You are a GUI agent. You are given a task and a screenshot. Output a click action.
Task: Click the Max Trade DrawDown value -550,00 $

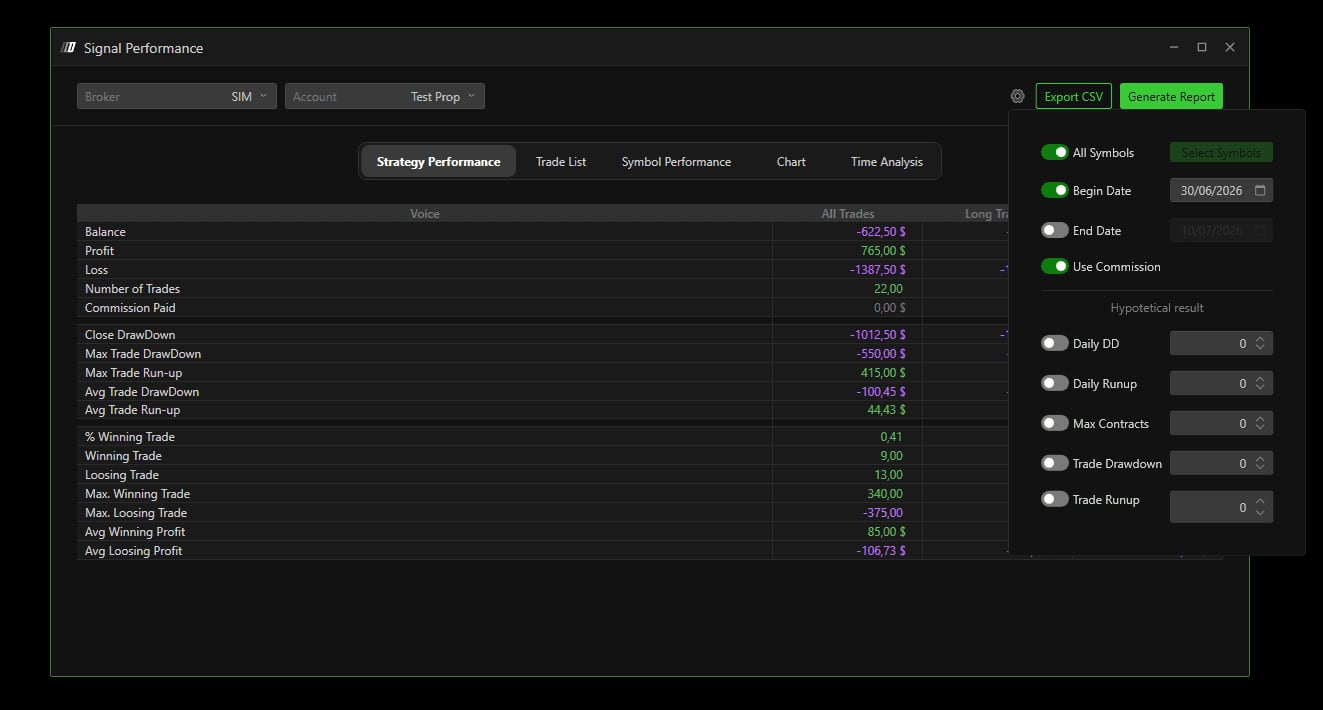(881, 354)
